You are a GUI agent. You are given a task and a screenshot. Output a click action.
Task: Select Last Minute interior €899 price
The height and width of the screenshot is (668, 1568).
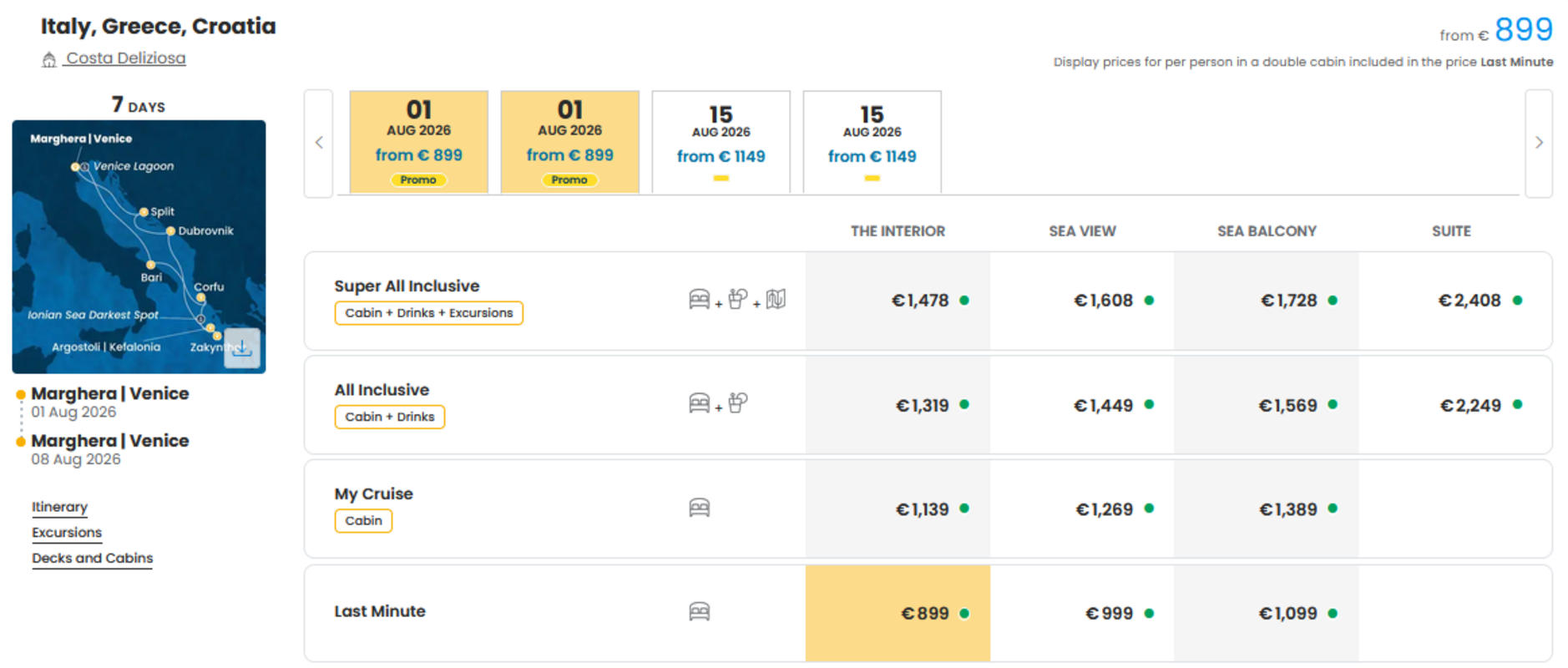coord(898,613)
